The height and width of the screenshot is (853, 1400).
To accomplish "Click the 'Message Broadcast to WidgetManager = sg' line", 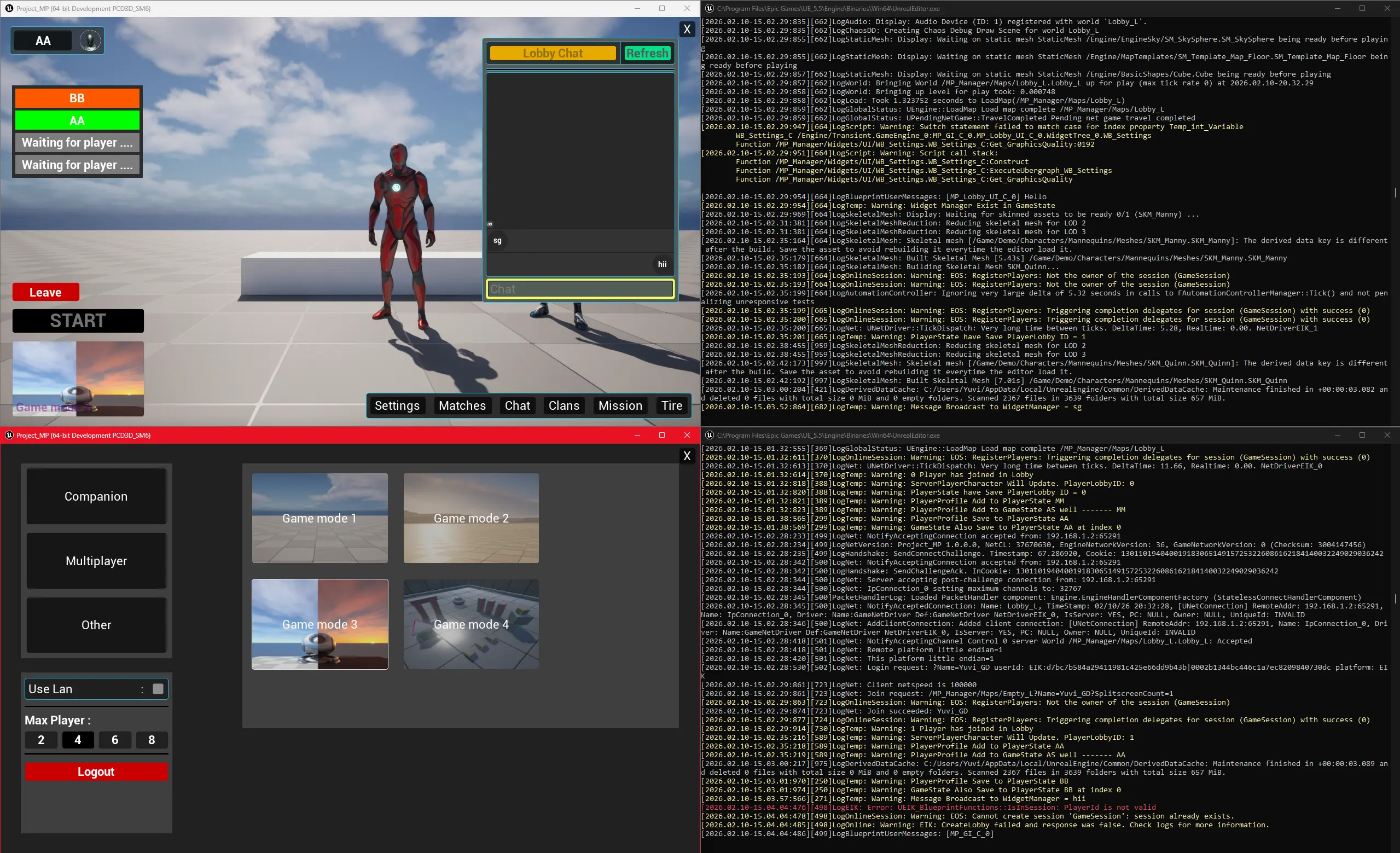I will coord(891,407).
